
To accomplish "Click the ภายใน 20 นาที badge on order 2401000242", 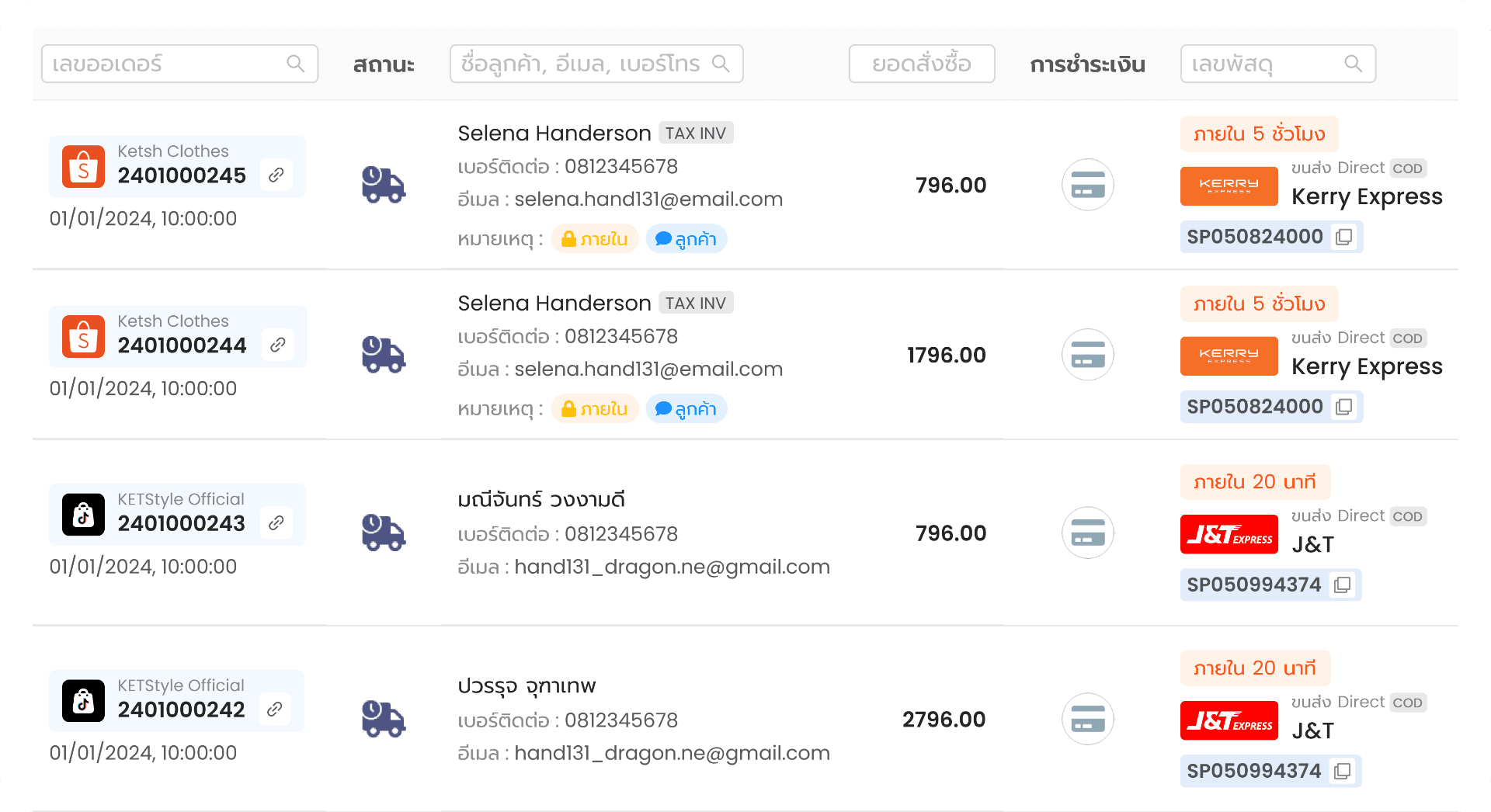I will tap(1254, 668).
